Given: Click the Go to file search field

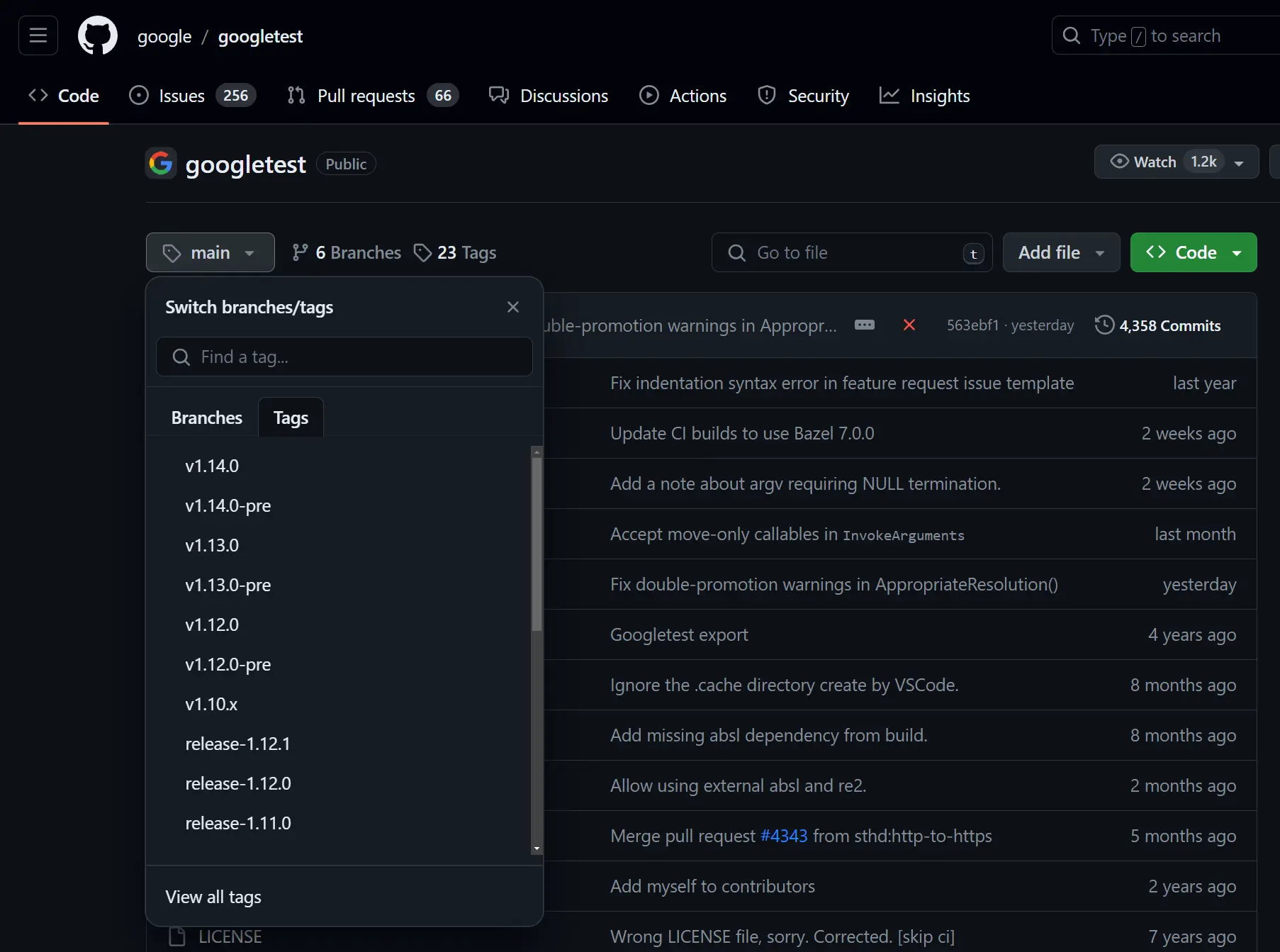Looking at the screenshot, I should 852,252.
